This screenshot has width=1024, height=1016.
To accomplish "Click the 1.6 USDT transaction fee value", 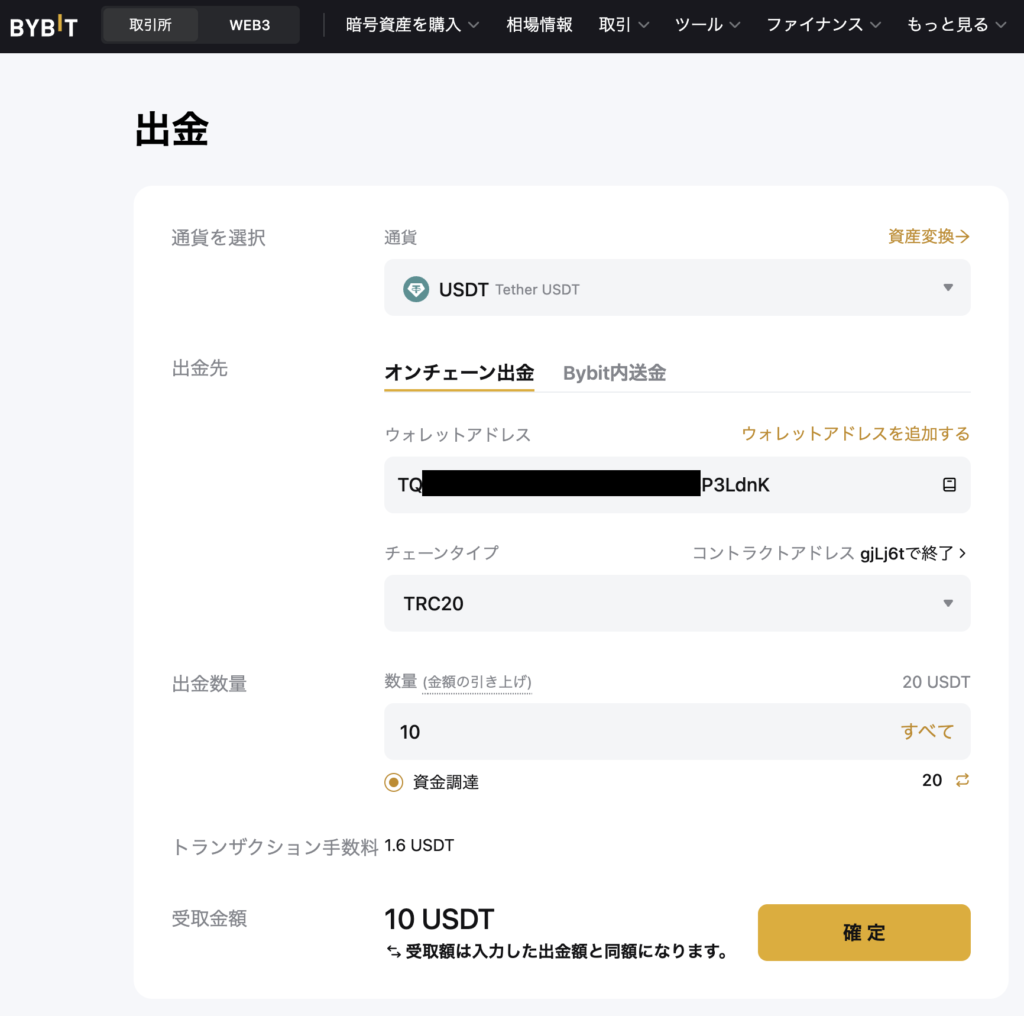I will (x=419, y=846).
